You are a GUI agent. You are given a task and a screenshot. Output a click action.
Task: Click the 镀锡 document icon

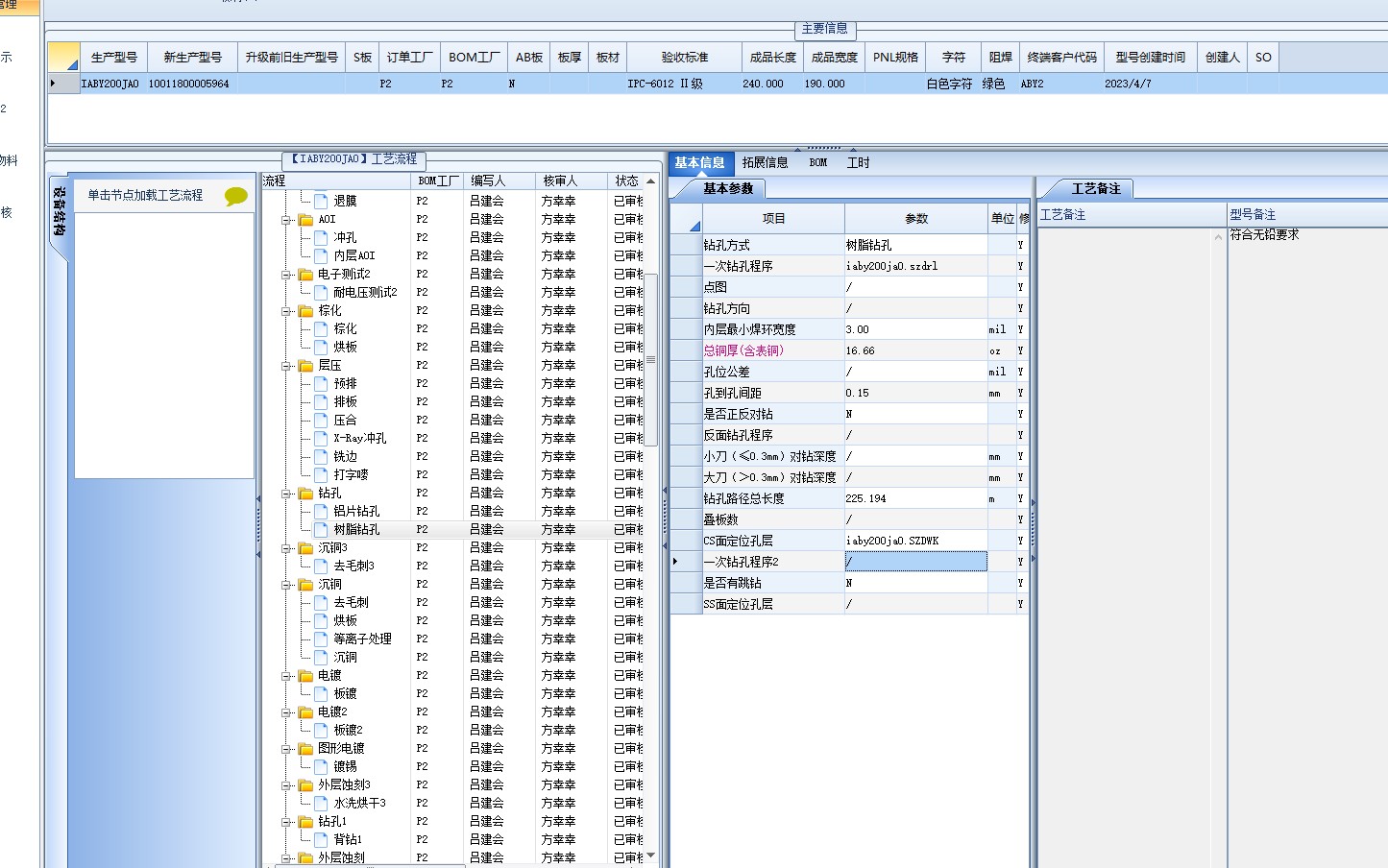tap(322, 766)
